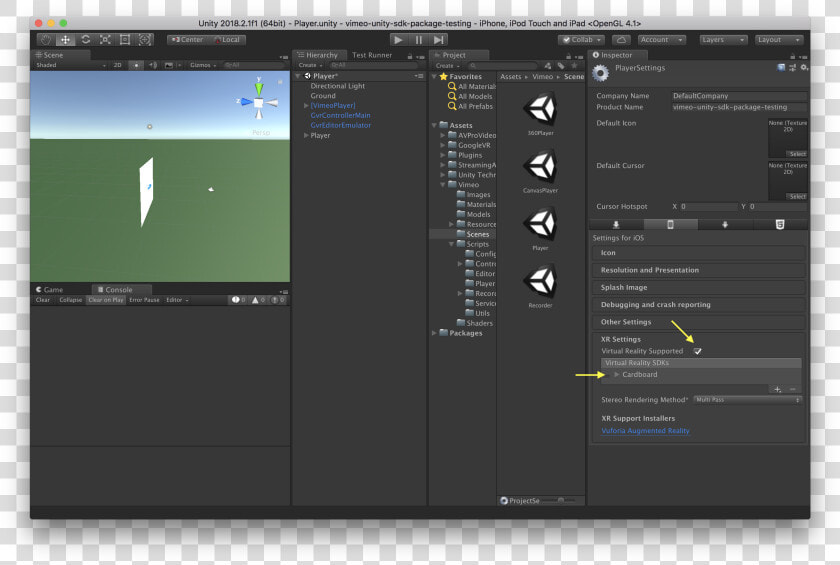Screen dimensions: 840x565
Task: Open the Account dropdown
Action: (662, 40)
